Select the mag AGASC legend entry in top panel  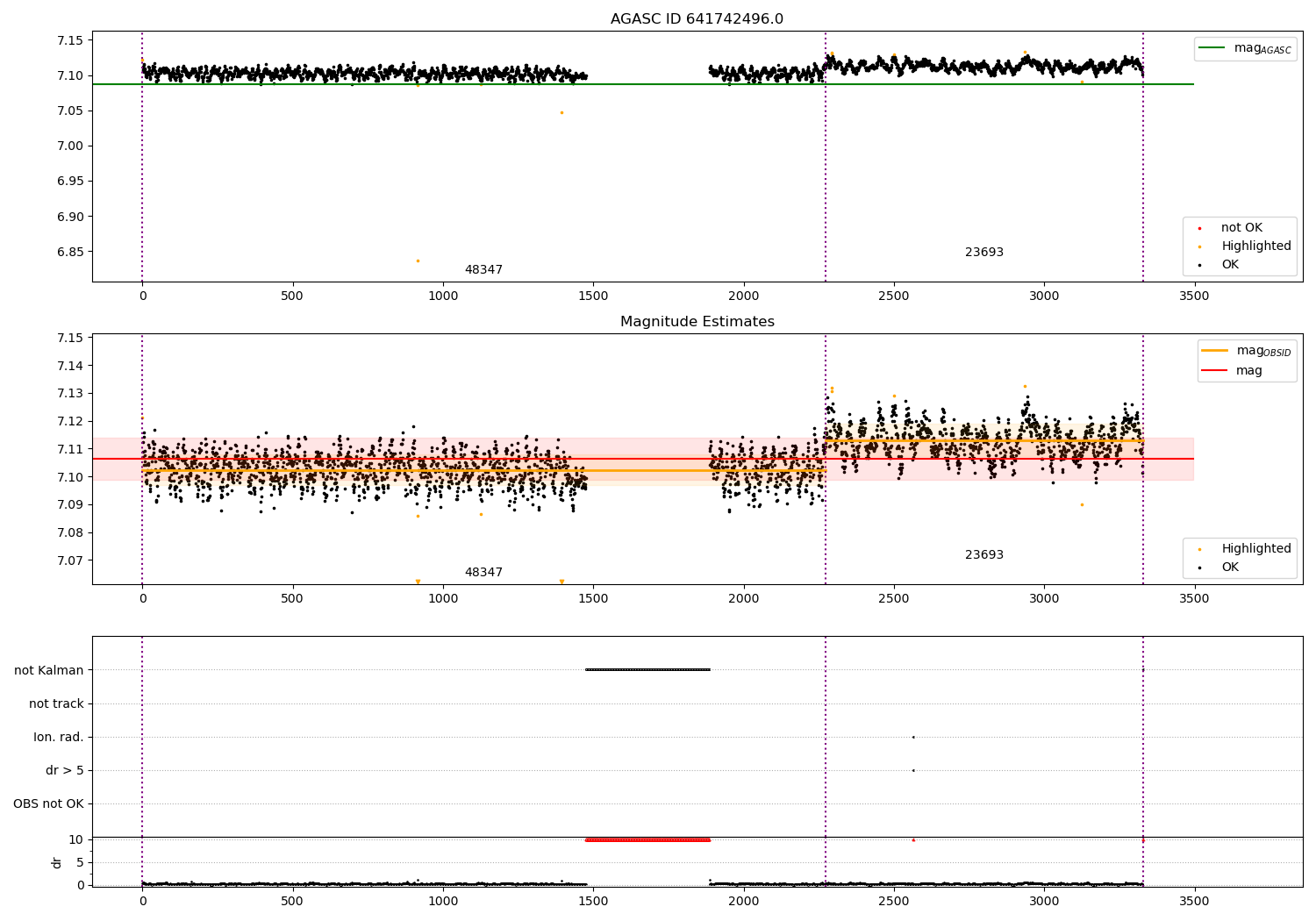tap(1246, 48)
